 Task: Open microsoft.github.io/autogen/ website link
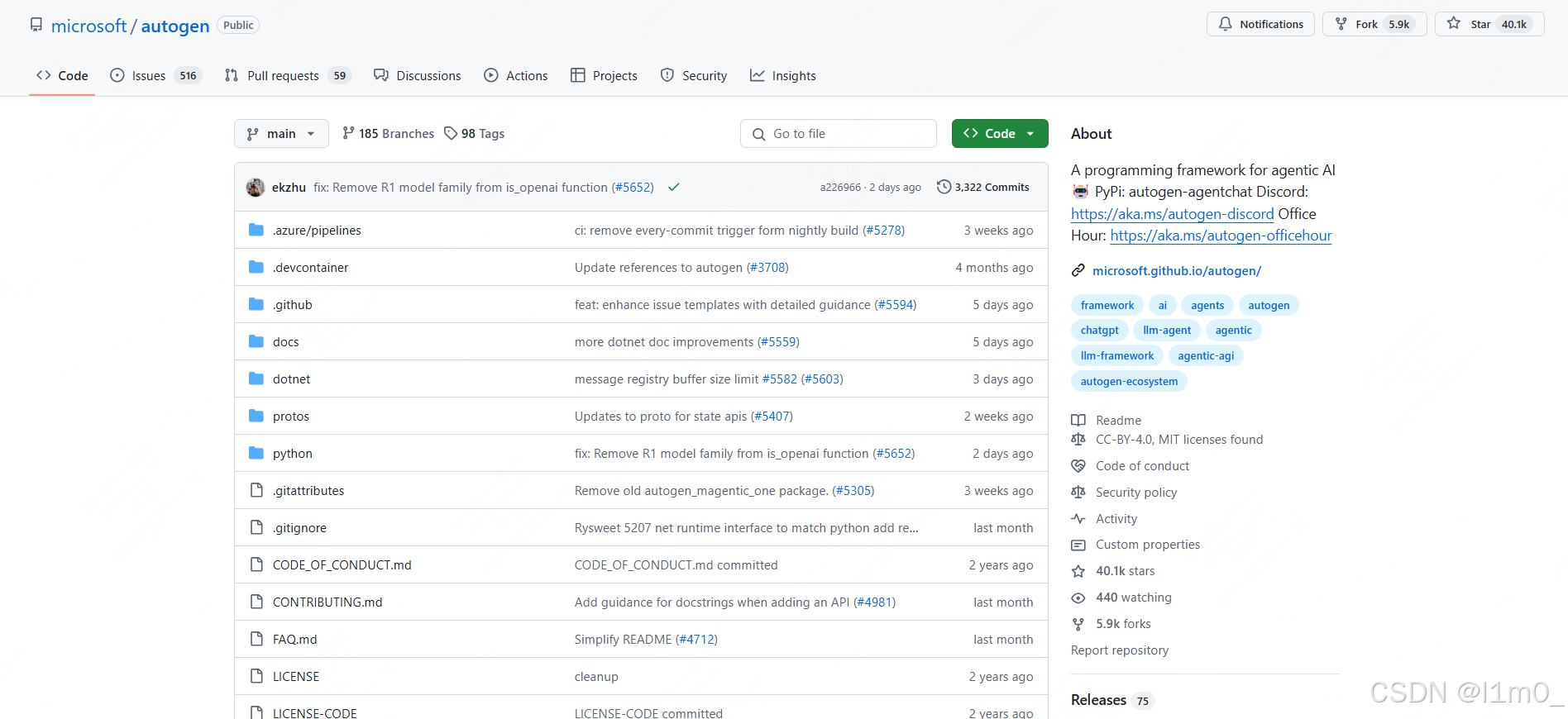(x=1176, y=270)
